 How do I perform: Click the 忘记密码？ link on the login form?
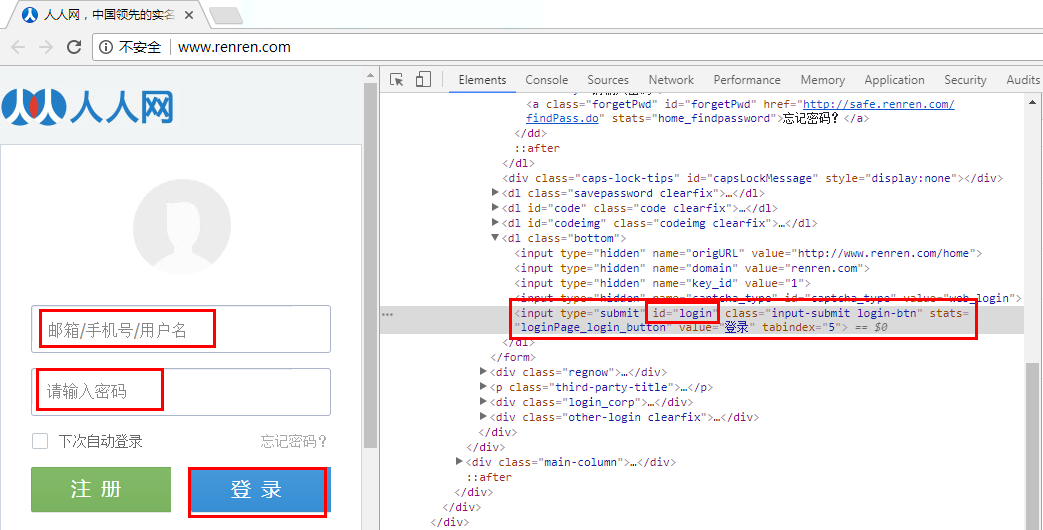(x=294, y=441)
